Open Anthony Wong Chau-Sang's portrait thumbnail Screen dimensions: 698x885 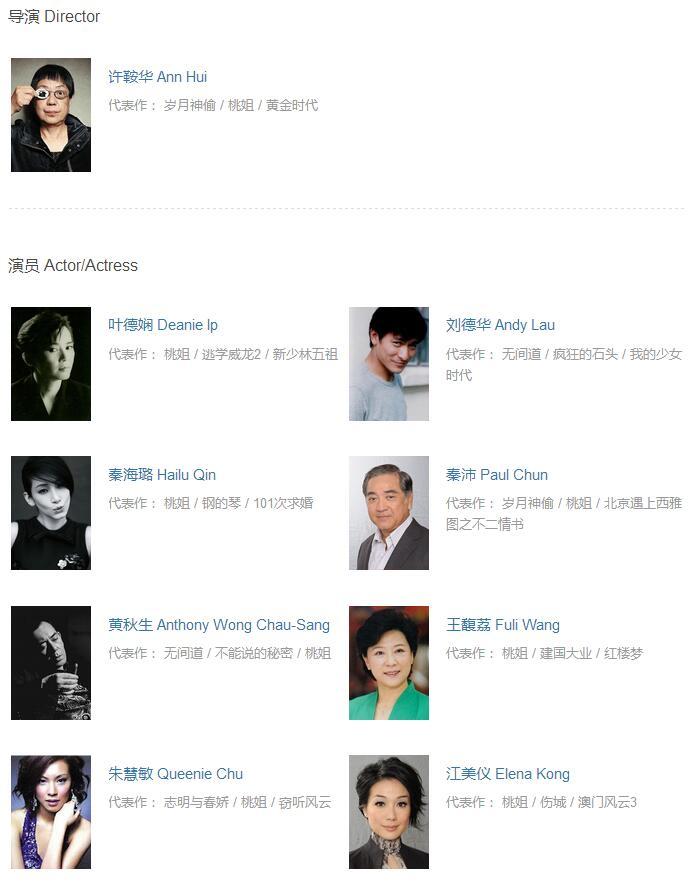click(51, 663)
